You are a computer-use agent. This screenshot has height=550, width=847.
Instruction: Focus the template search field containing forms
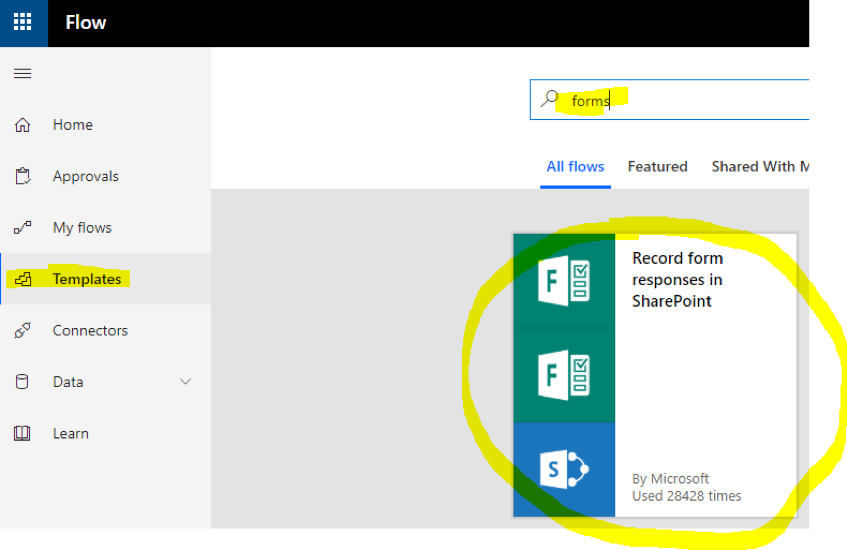[x=669, y=100]
